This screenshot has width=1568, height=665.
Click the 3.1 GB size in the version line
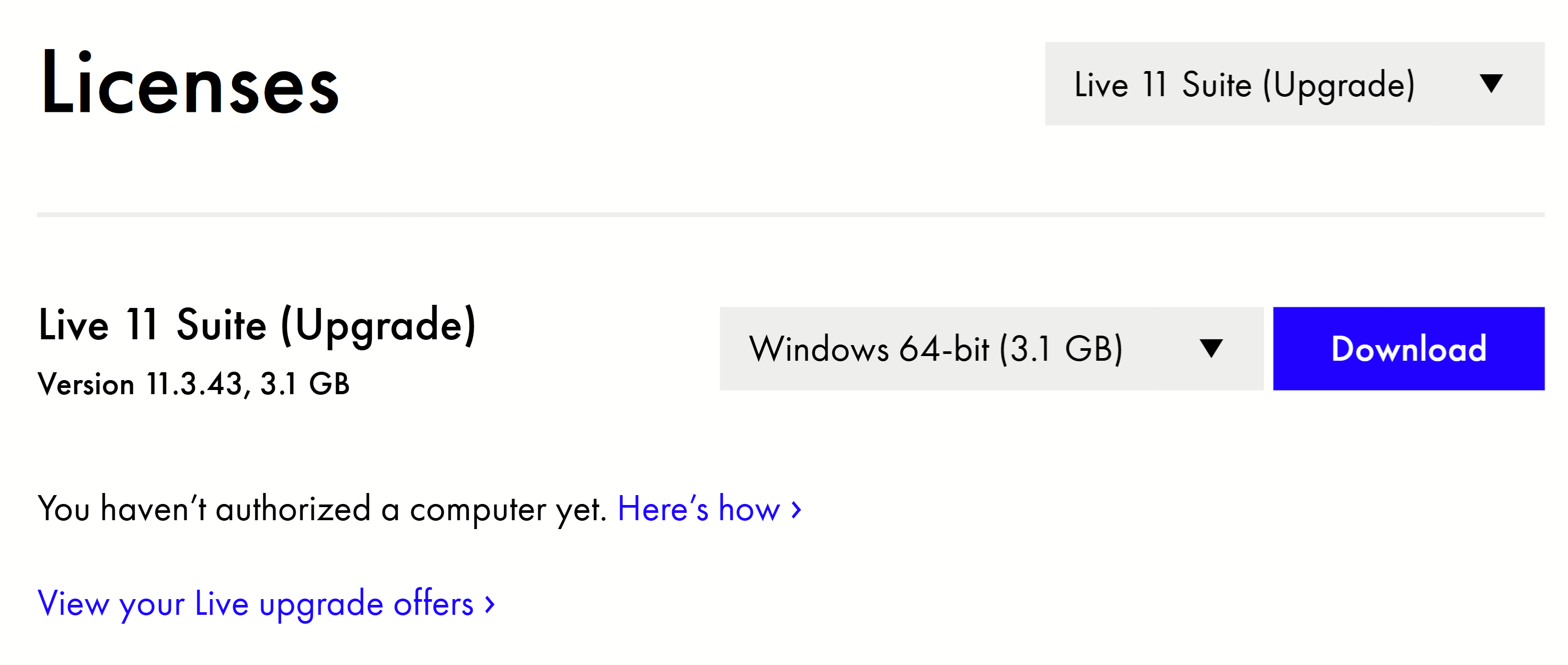[x=304, y=384]
